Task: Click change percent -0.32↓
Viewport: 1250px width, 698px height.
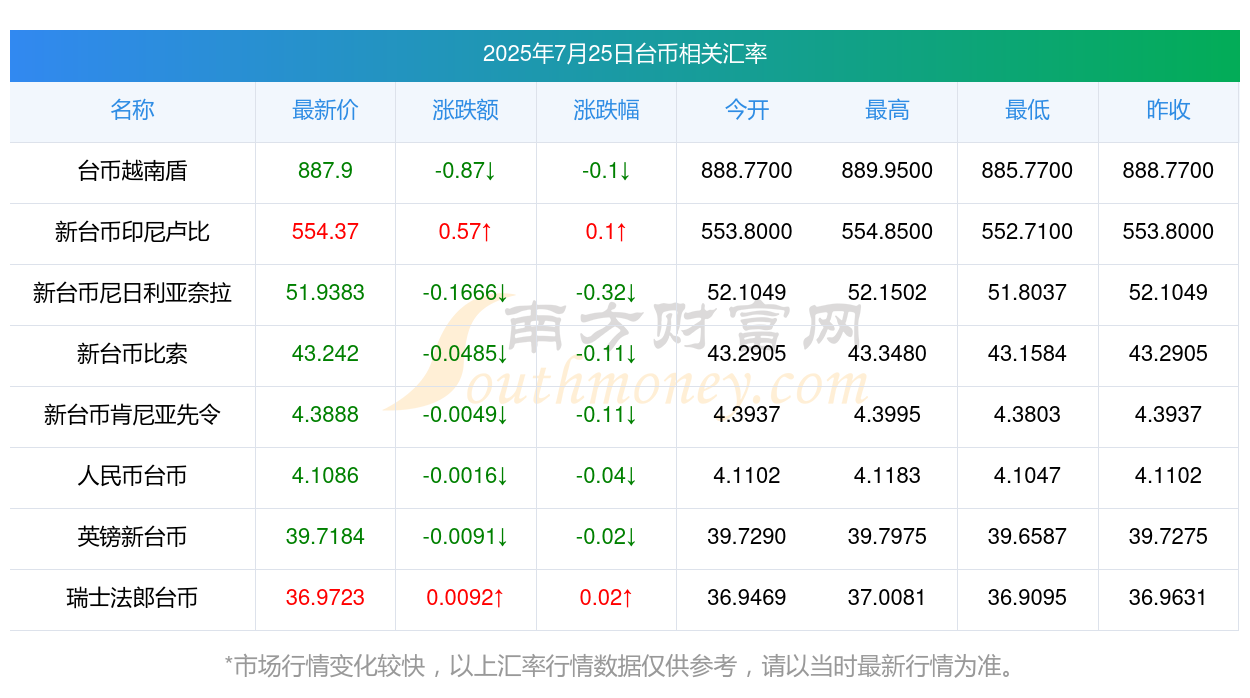Action: 606,293
